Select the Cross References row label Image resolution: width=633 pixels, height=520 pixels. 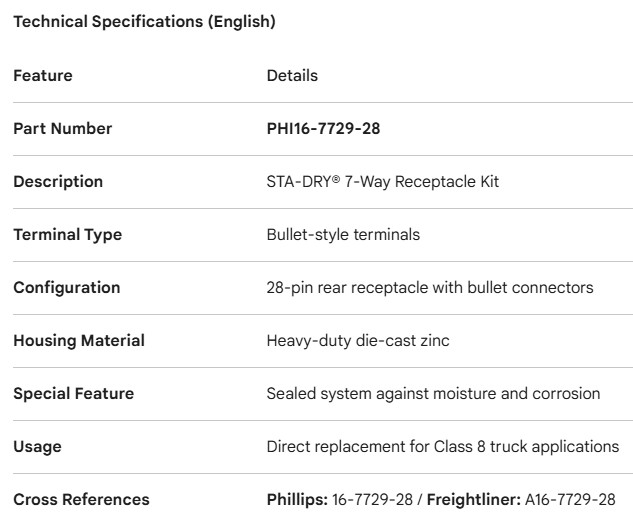pos(81,499)
